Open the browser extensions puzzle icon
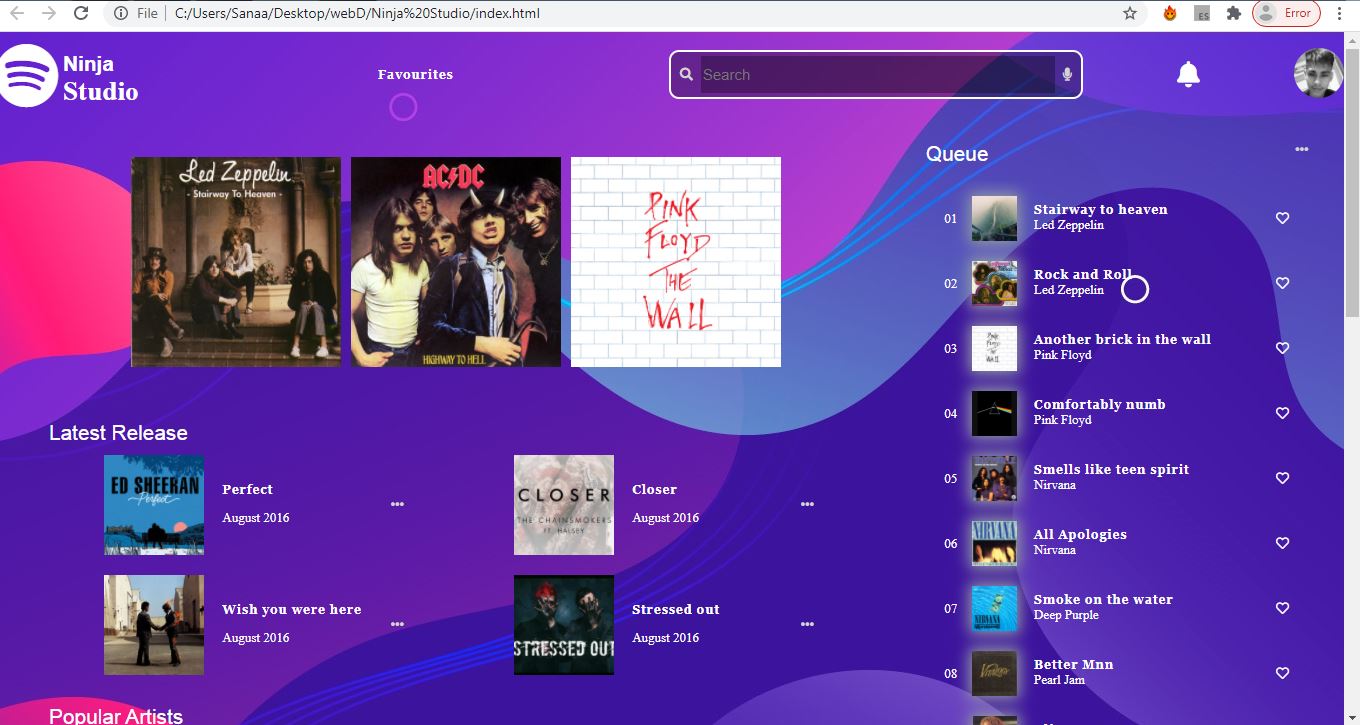 pyautogui.click(x=1233, y=14)
